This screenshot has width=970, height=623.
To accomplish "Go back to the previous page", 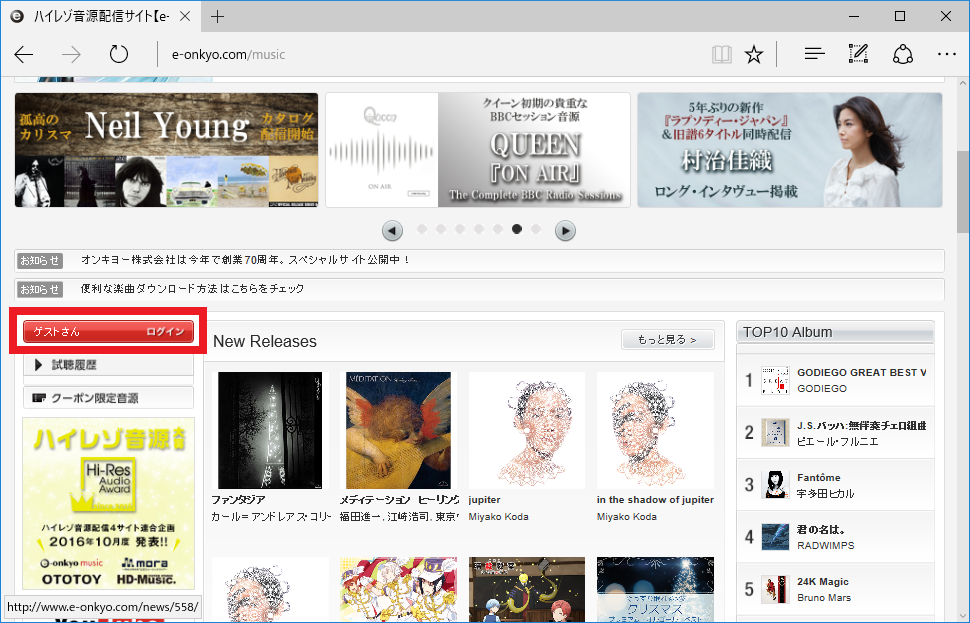I will tap(24, 54).
